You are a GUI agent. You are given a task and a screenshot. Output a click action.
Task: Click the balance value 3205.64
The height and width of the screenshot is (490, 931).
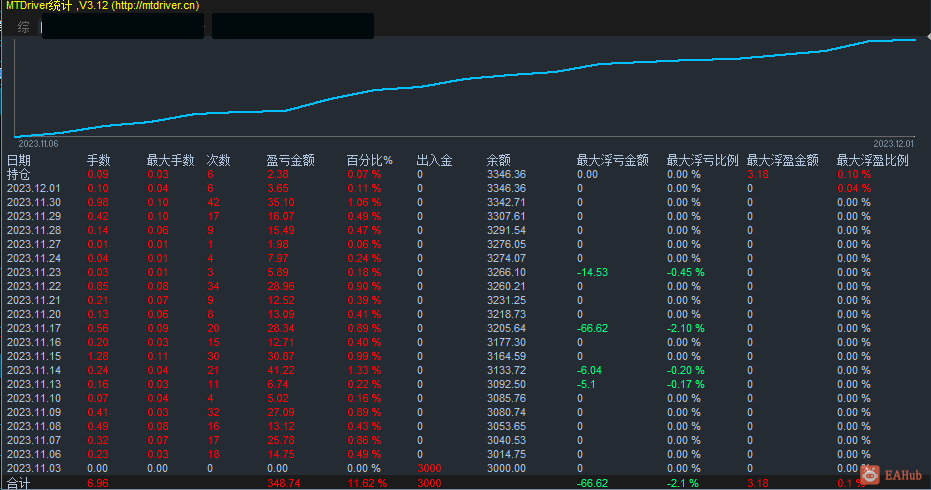tap(506, 328)
